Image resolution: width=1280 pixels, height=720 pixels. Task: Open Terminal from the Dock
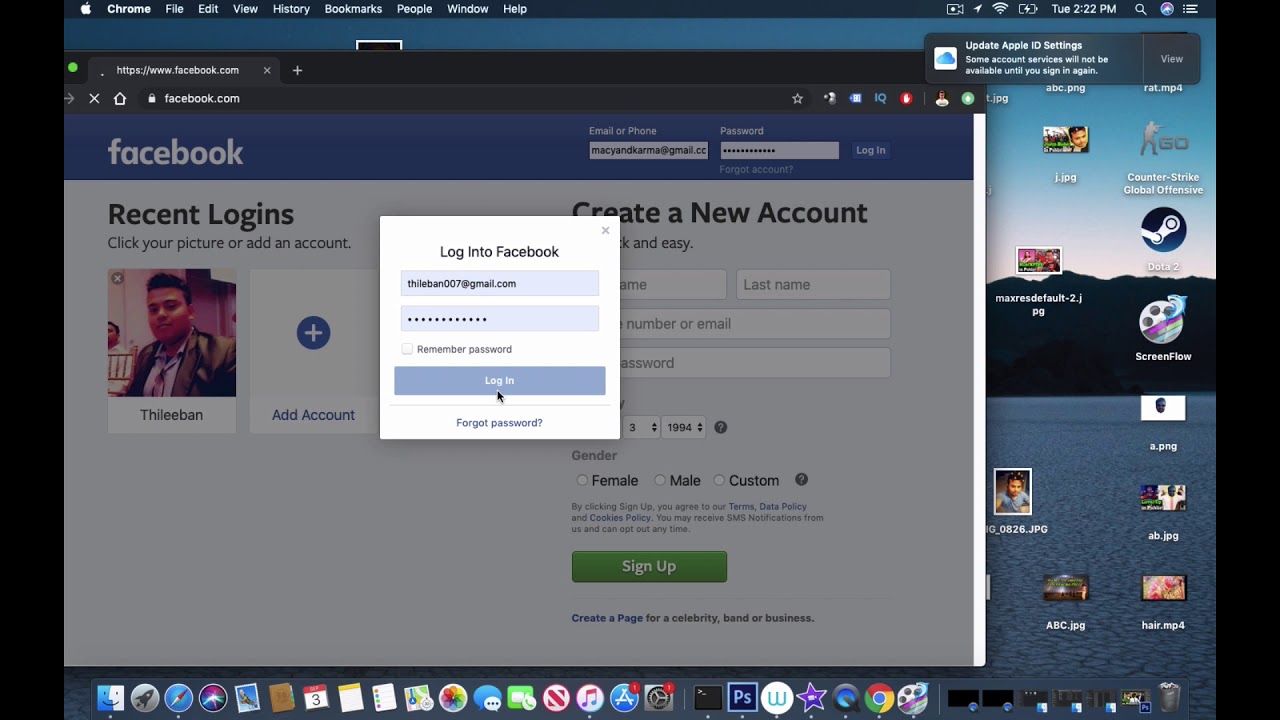coord(708,697)
